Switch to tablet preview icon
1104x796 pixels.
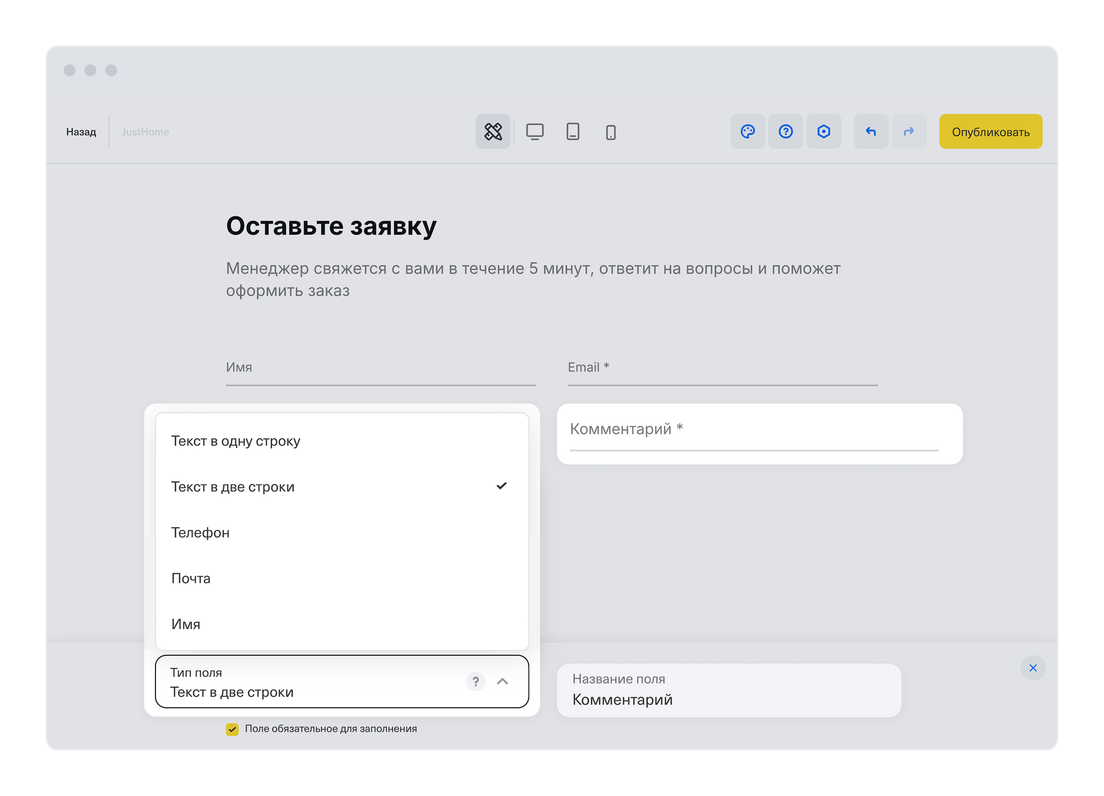click(573, 132)
